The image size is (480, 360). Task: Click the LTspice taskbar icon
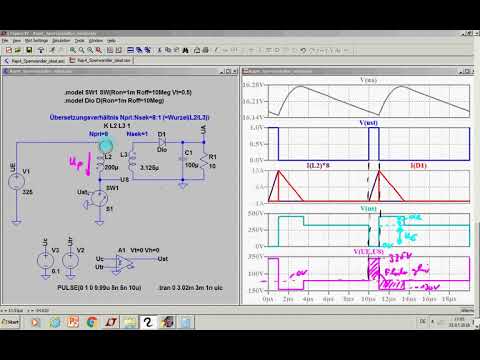pyautogui.click(x=111, y=322)
